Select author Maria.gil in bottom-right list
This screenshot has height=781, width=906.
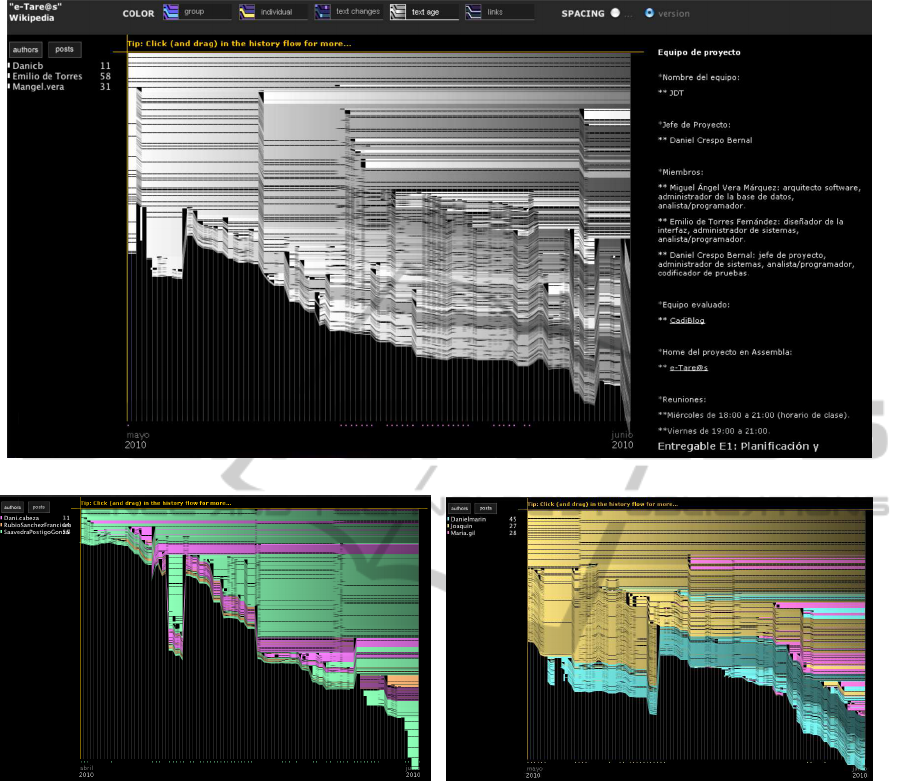pos(465,533)
